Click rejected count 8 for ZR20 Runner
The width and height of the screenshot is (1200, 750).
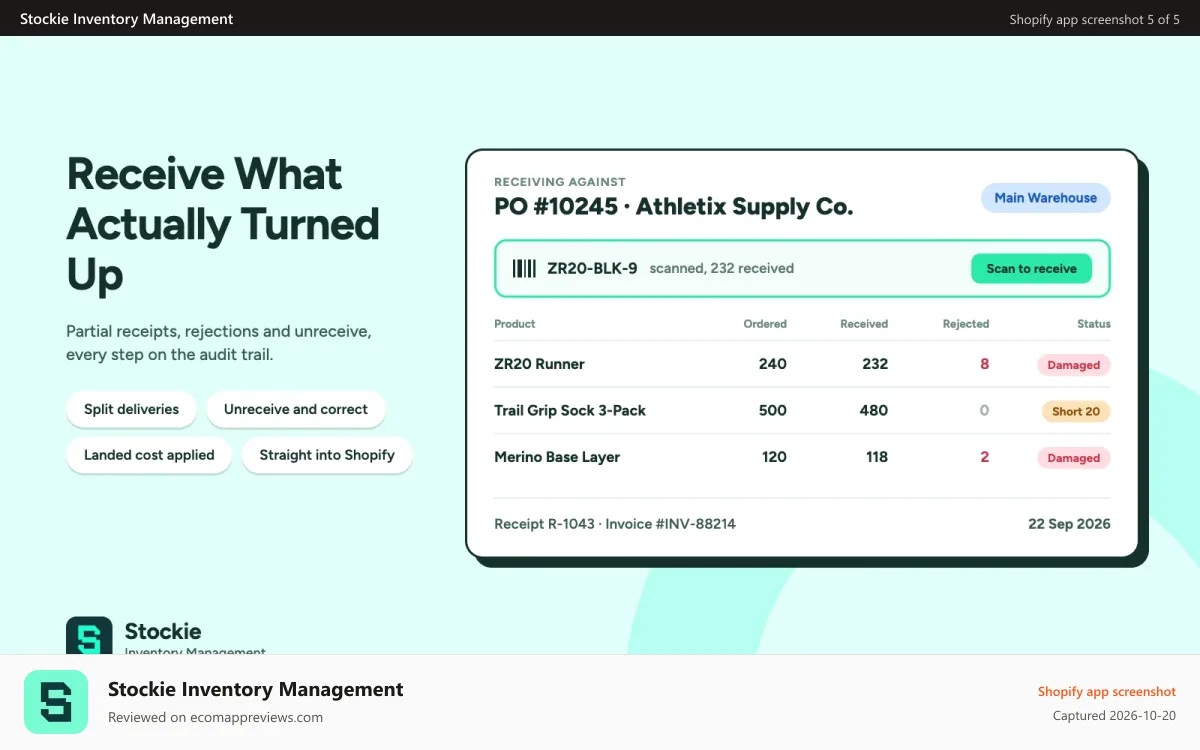coord(984,364)
